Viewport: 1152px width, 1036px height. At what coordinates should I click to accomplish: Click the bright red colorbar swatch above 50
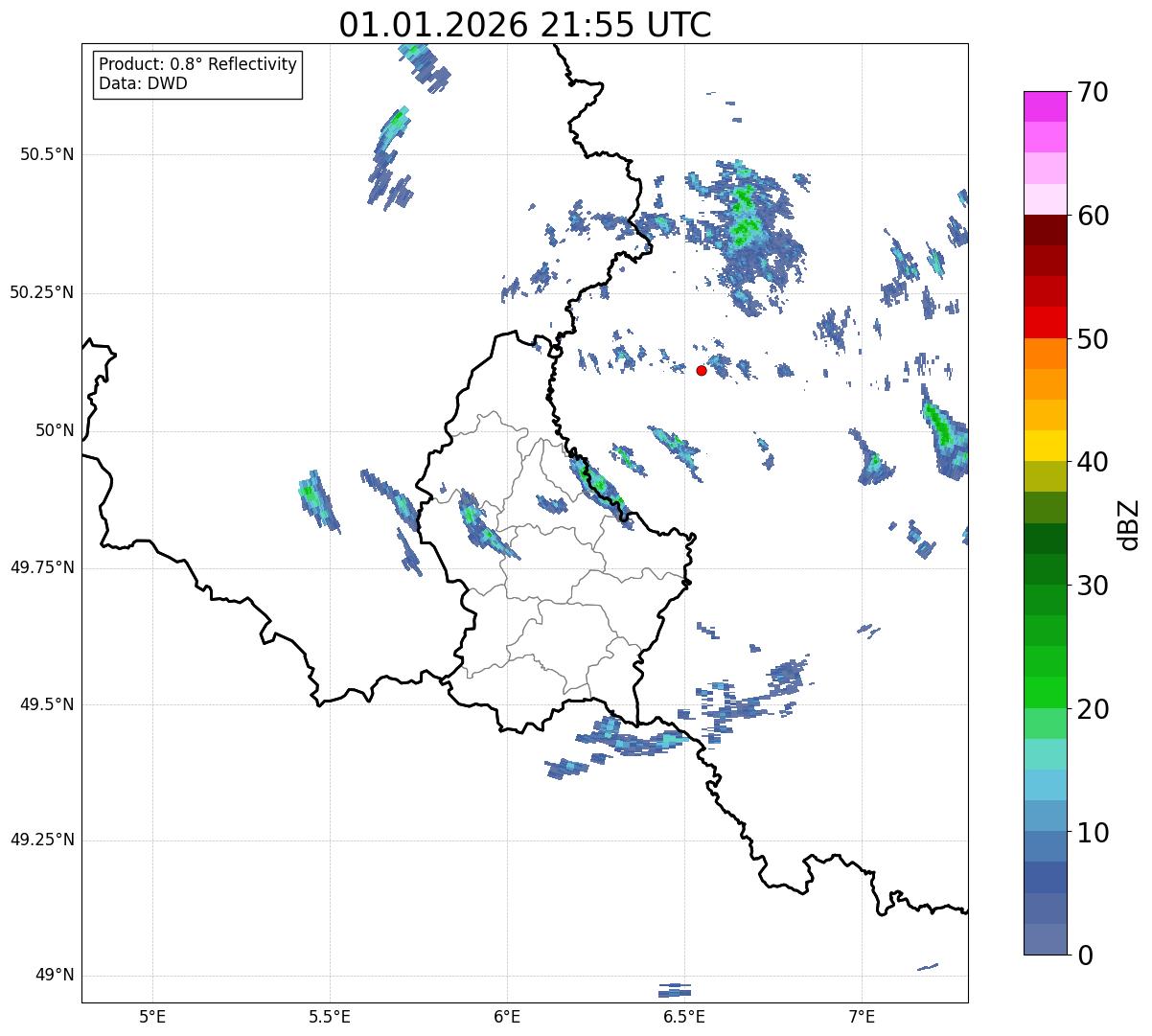point(1046,323)
